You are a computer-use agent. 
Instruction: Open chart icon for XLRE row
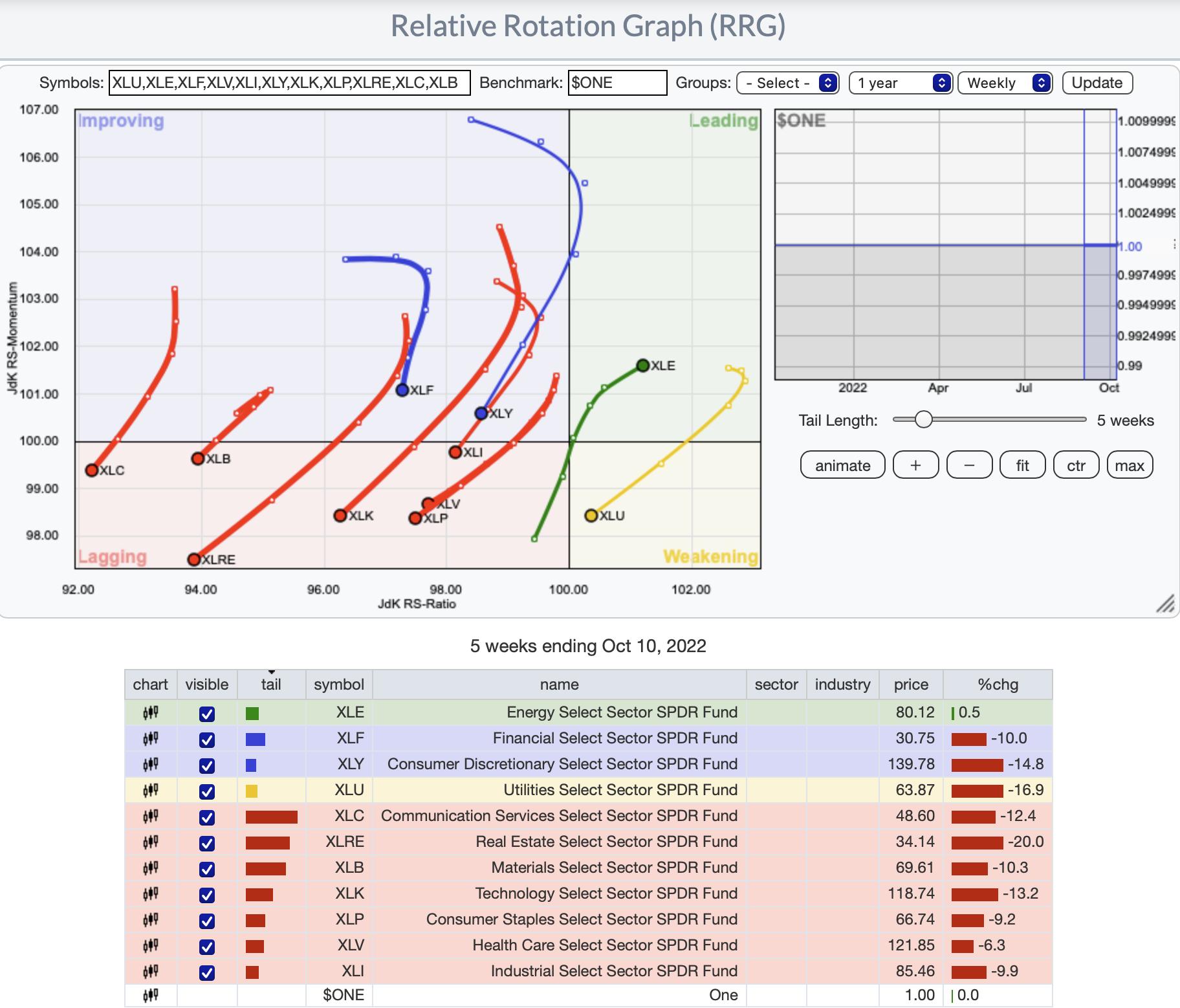(x=150, y=842)
